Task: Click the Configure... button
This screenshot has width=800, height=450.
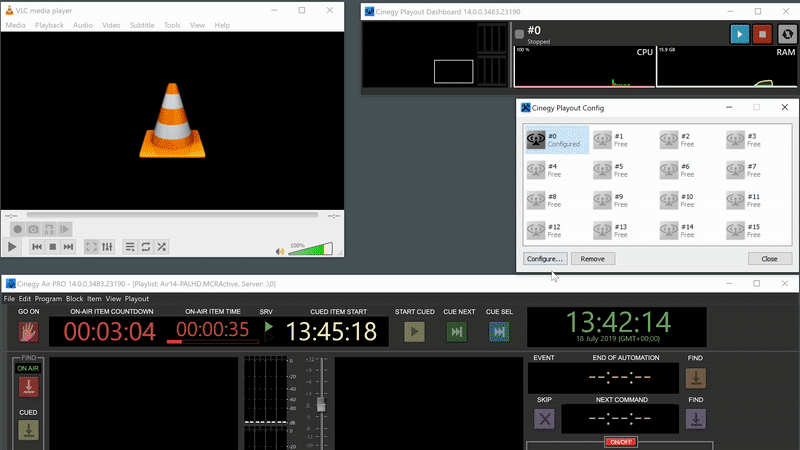Action: pyautogui.click(x=545, y=259)
